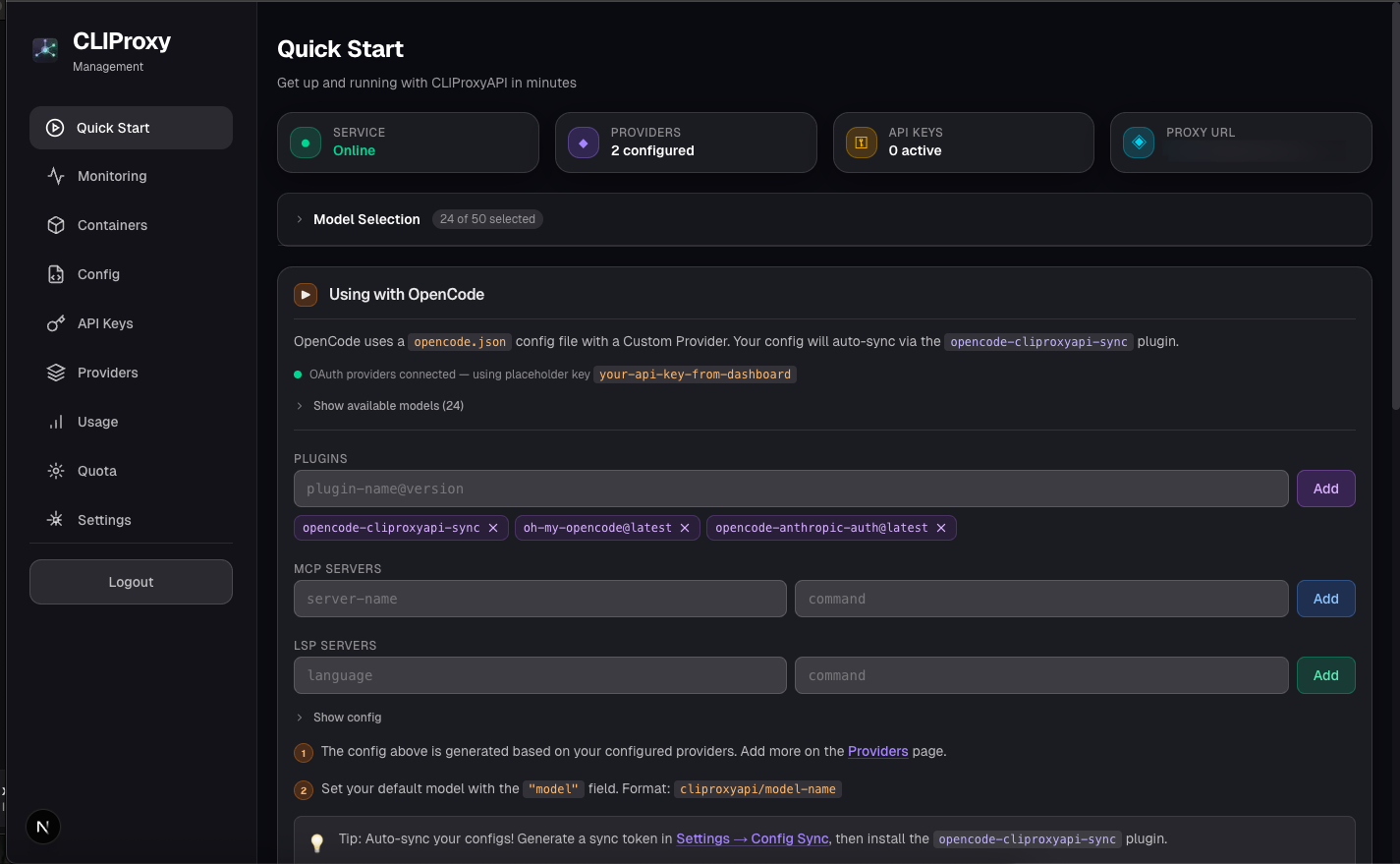Open the Quick Start page
Image resolution: width=1400 pixels, height=864 pixels.
pyautogui.click(x=131, y=128)
